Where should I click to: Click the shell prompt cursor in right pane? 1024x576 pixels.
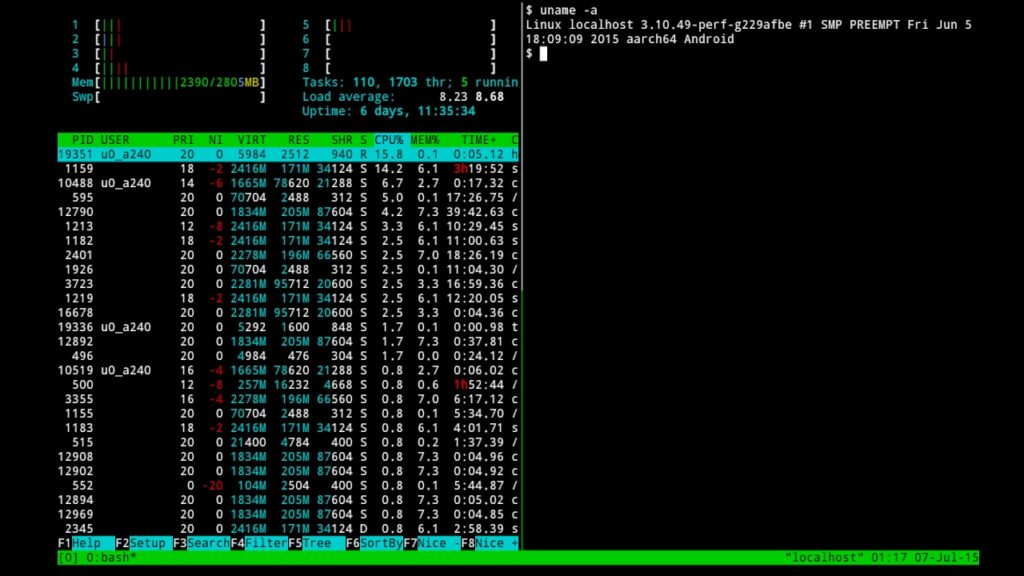coord(543,53)
